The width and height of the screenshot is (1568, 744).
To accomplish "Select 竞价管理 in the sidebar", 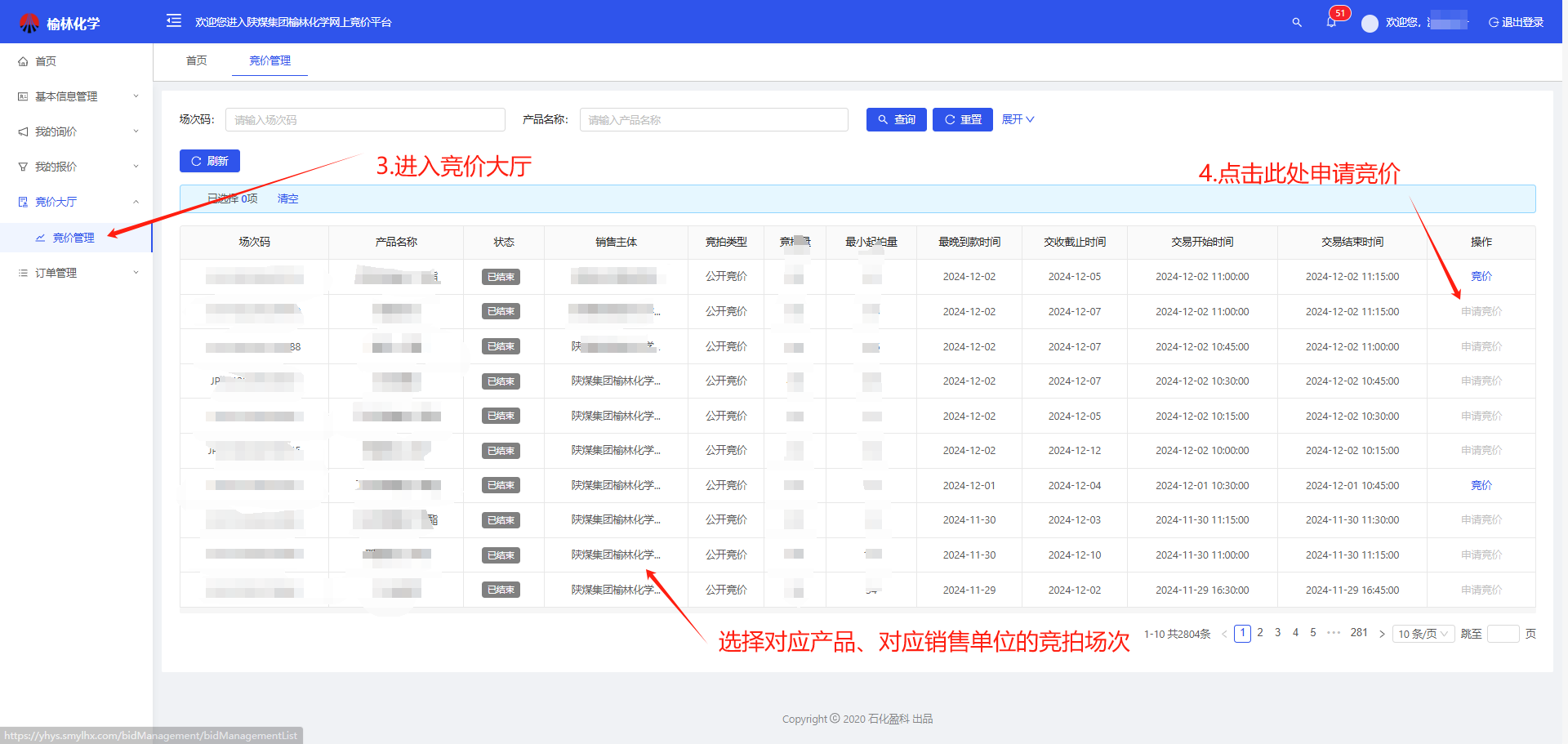I will tap(73, 238).
